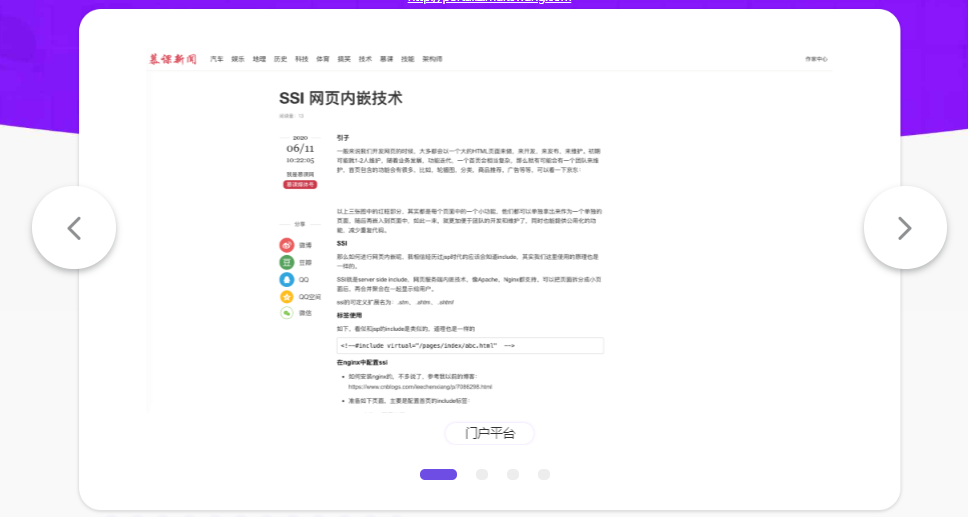Share via the yellow QQ空间 star icon
Screen dimensions: 968x517
(286, 297)
